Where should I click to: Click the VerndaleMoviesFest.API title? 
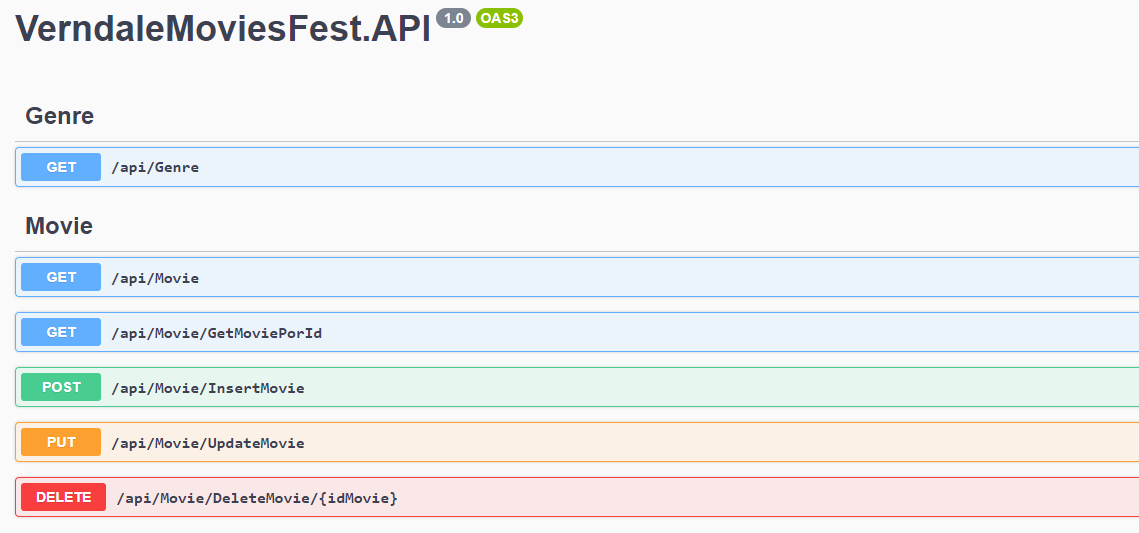click(x=223, y=29)
